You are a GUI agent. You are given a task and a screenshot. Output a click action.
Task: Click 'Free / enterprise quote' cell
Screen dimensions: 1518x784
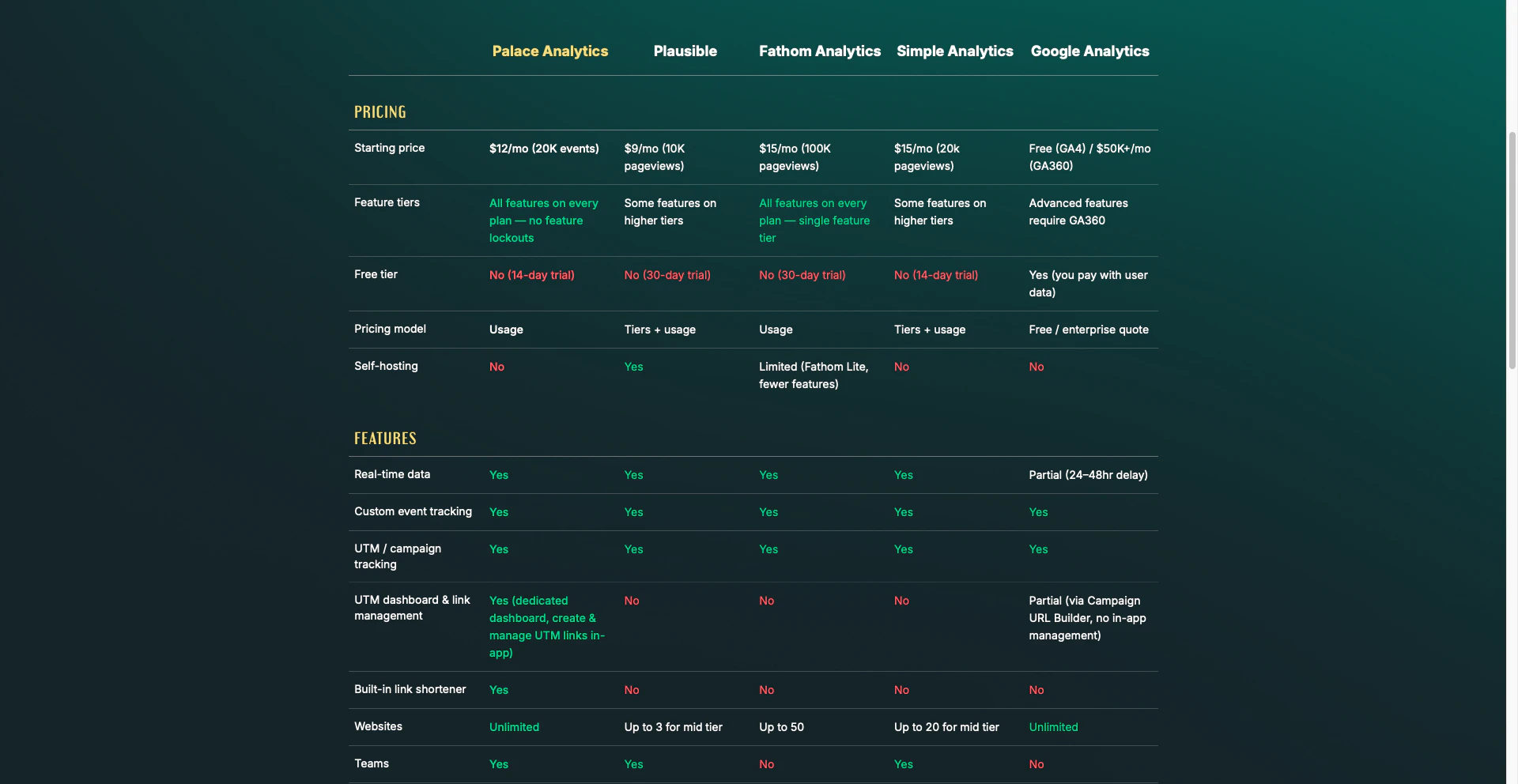pyautogui.click(x=1089, y=330)
